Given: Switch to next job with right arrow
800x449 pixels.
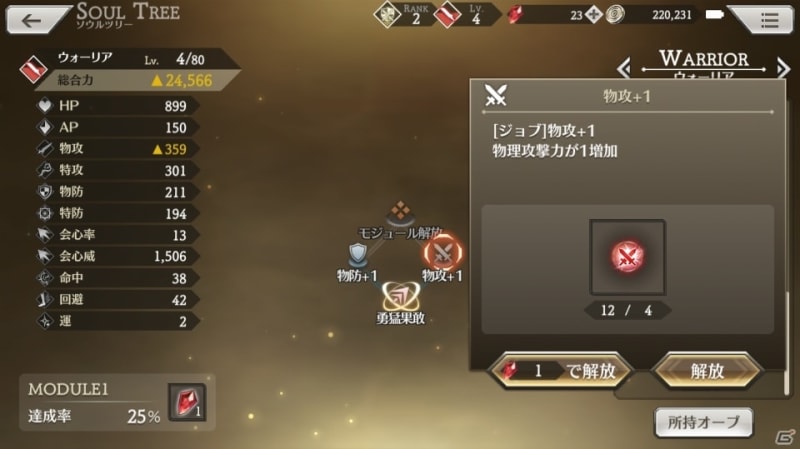Looking at the screenshot, I should pos(783,68).
